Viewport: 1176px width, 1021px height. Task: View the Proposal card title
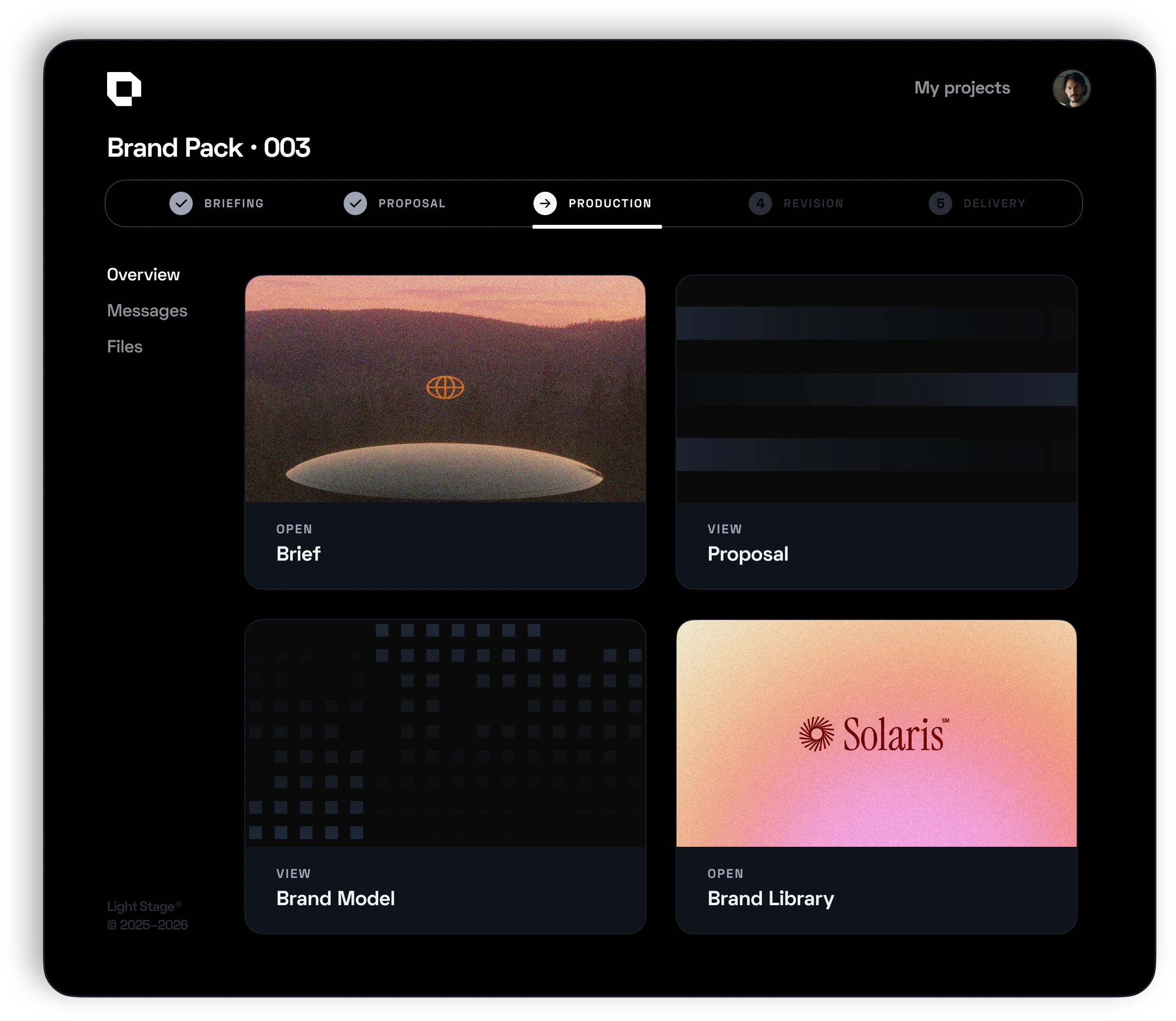click(748, 554)
